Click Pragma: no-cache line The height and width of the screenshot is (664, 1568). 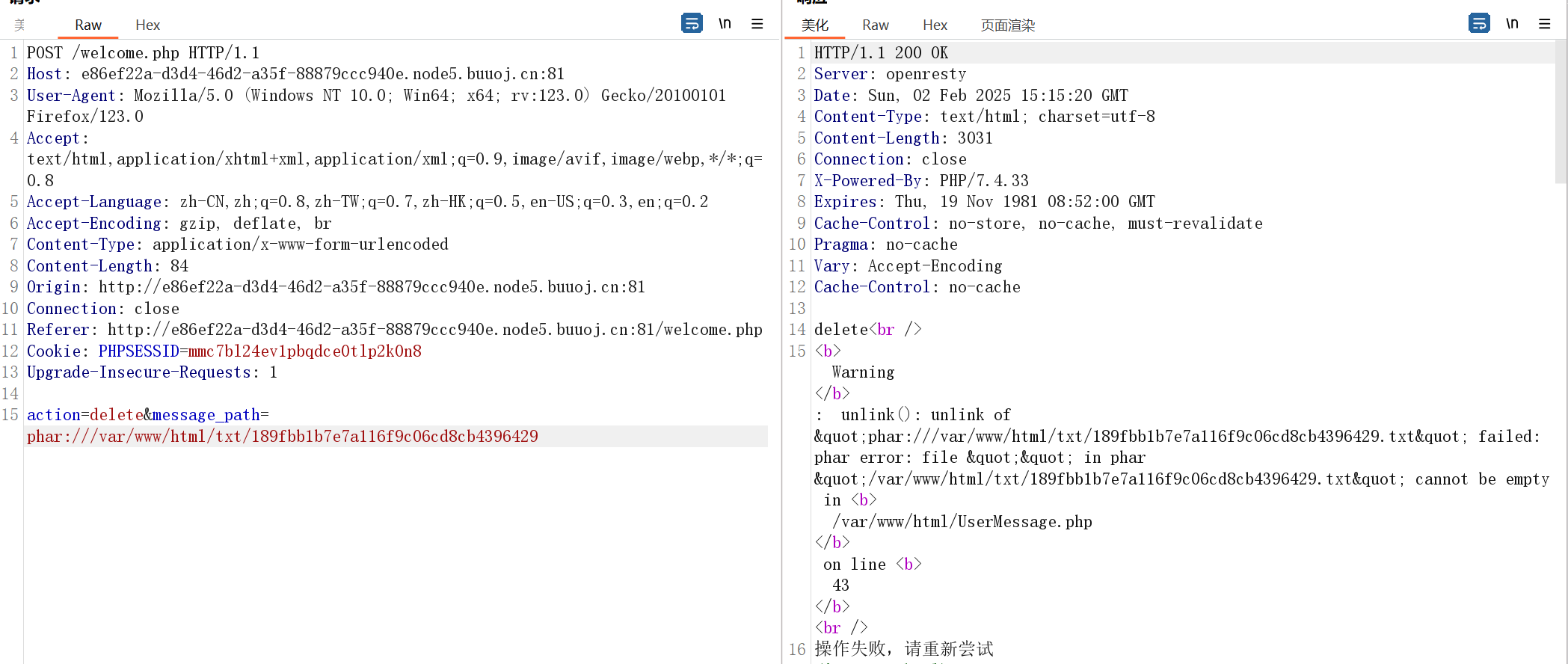coord(886,245)
